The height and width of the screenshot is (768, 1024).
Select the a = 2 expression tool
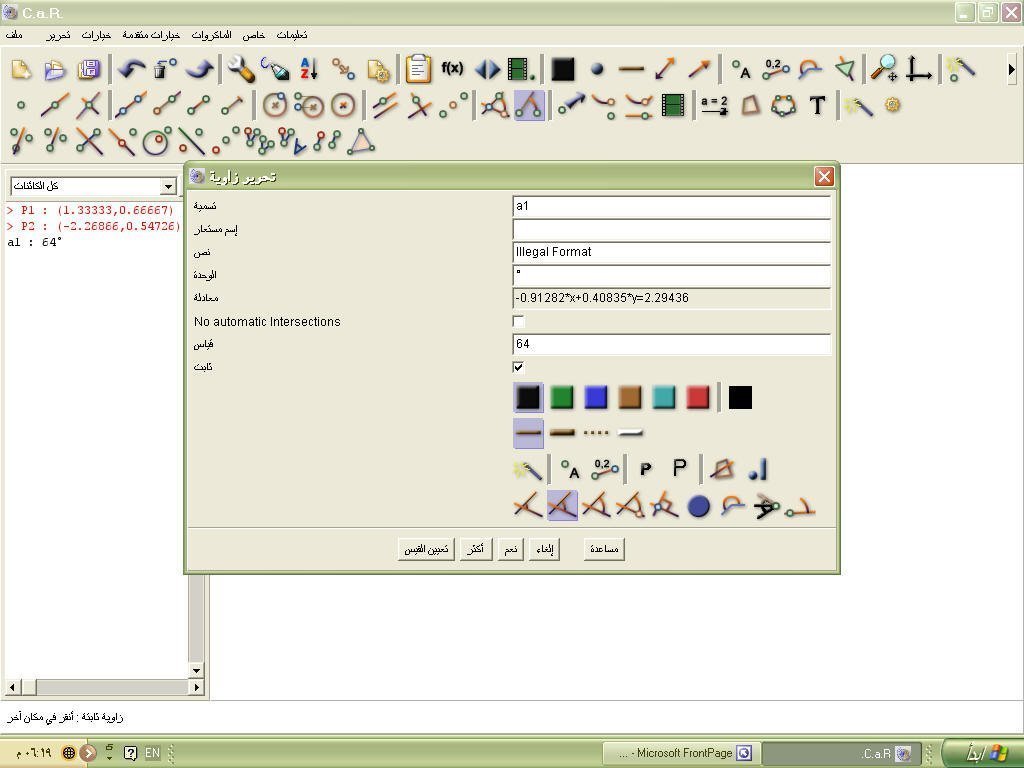click(x=714, y=105)
